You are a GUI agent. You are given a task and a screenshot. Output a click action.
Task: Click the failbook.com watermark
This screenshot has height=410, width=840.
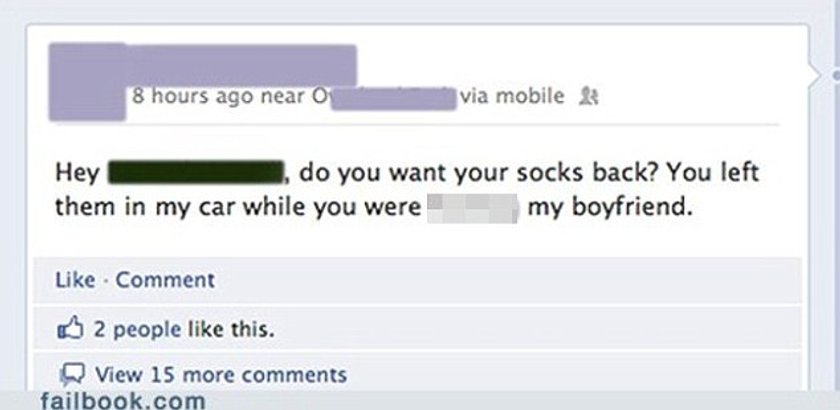point(123,400)
